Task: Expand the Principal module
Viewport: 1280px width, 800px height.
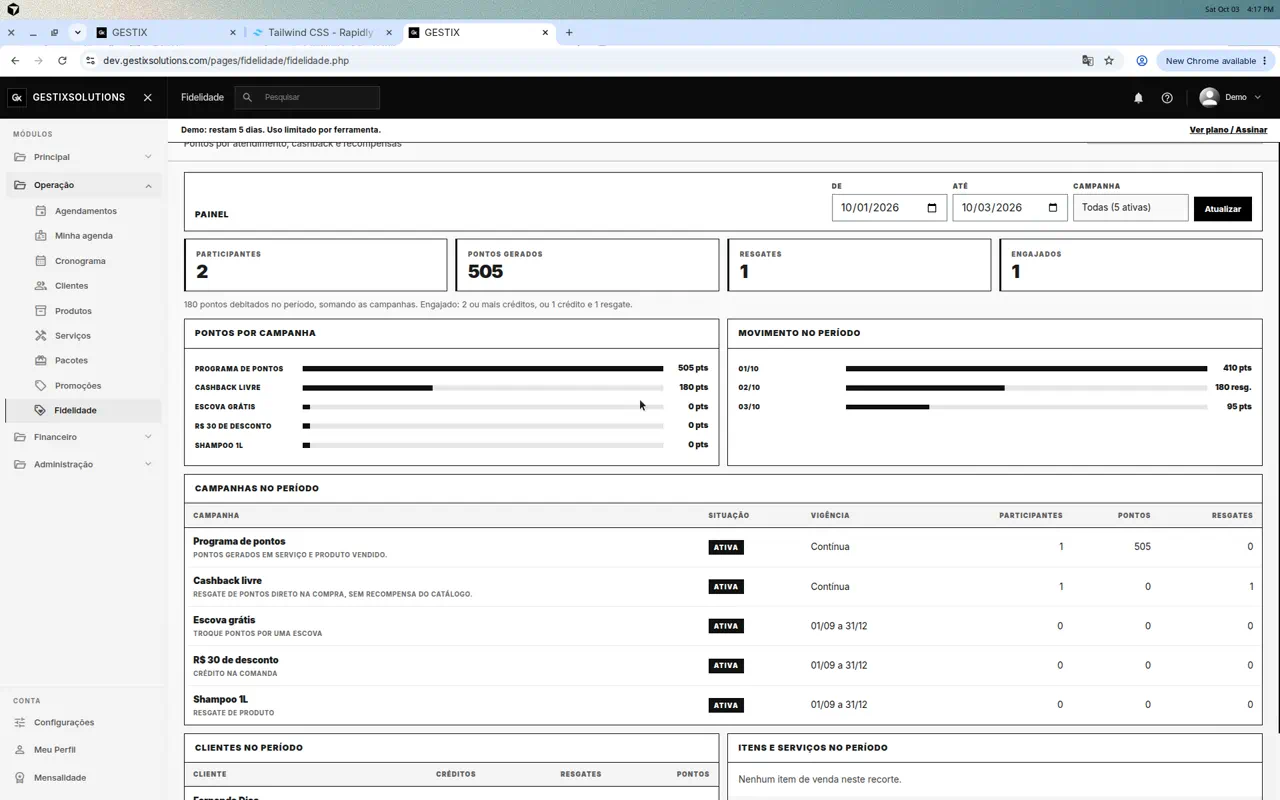Action: [x=83, y=157]
